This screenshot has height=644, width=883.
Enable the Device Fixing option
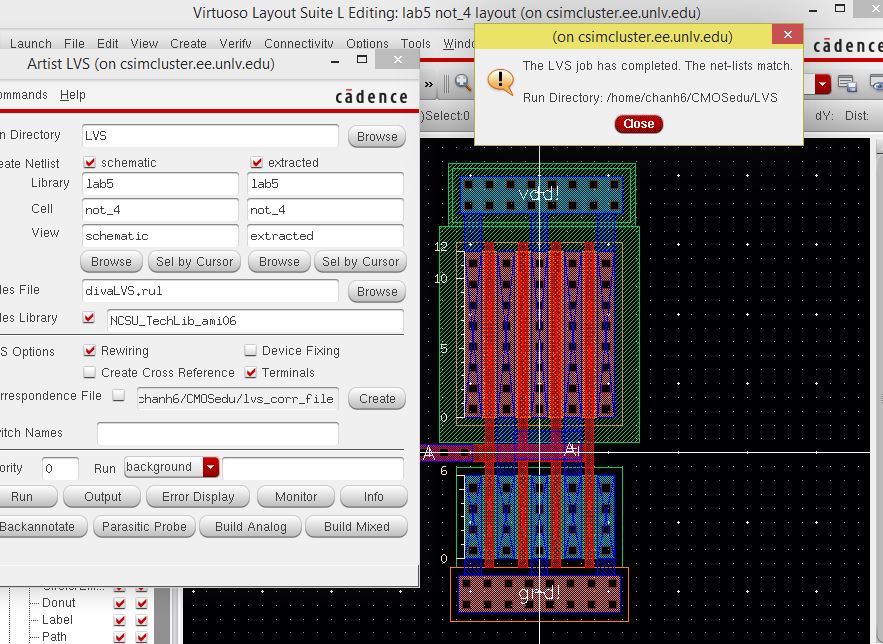pos(251,351)
